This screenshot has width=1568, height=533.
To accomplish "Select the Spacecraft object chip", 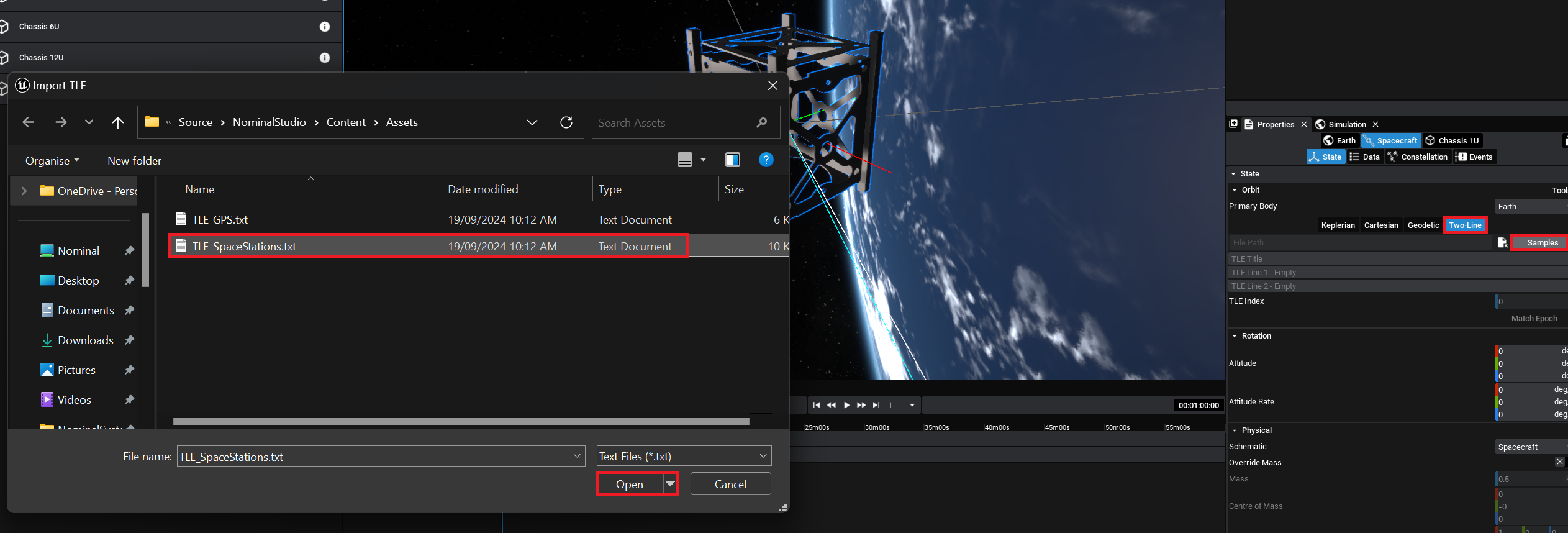I will pos(1391,140).
